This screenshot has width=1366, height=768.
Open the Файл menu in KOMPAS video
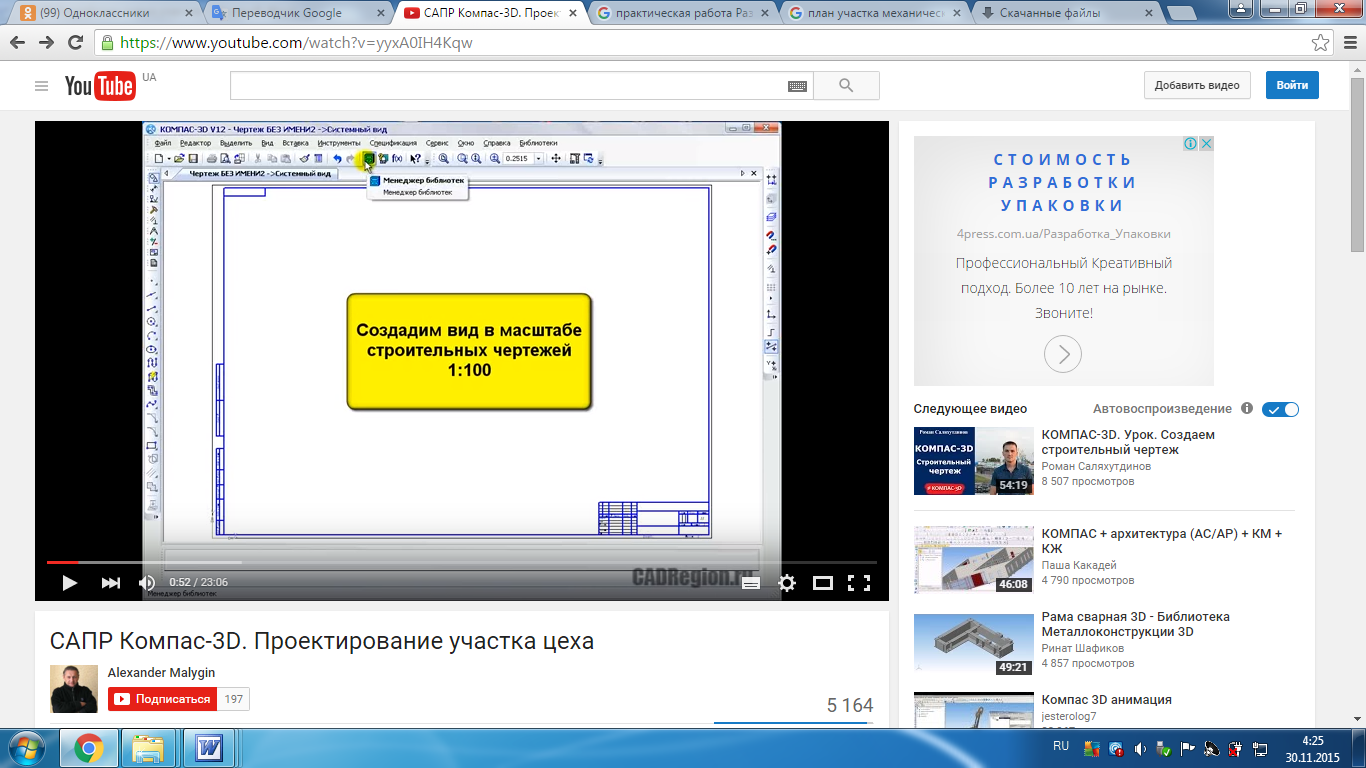point(163,143)
